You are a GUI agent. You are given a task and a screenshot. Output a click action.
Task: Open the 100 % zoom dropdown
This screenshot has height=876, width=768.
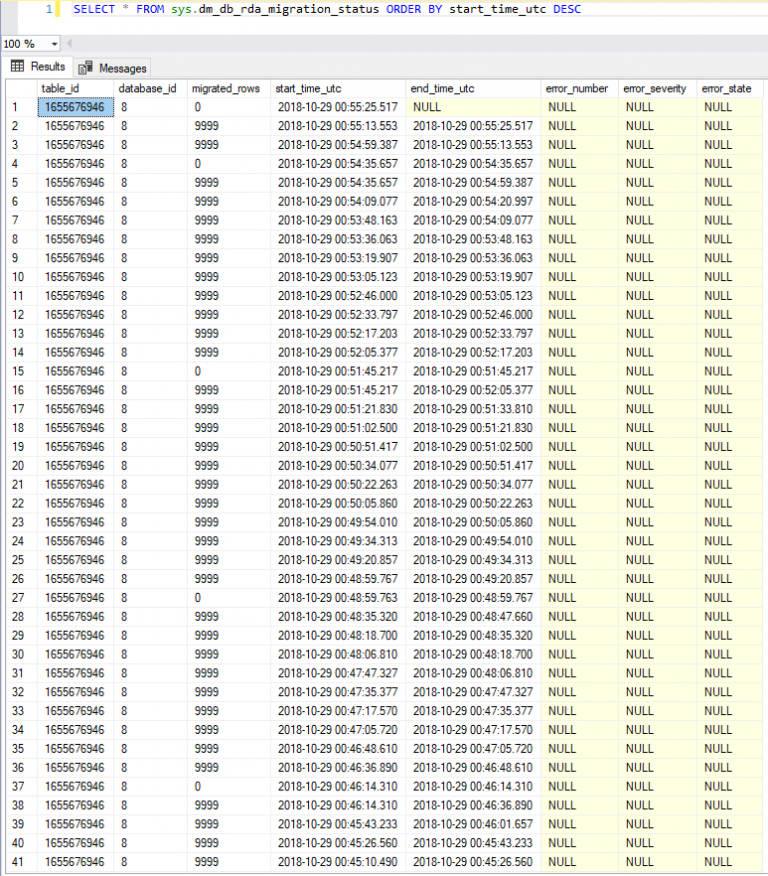pos(54,44)
